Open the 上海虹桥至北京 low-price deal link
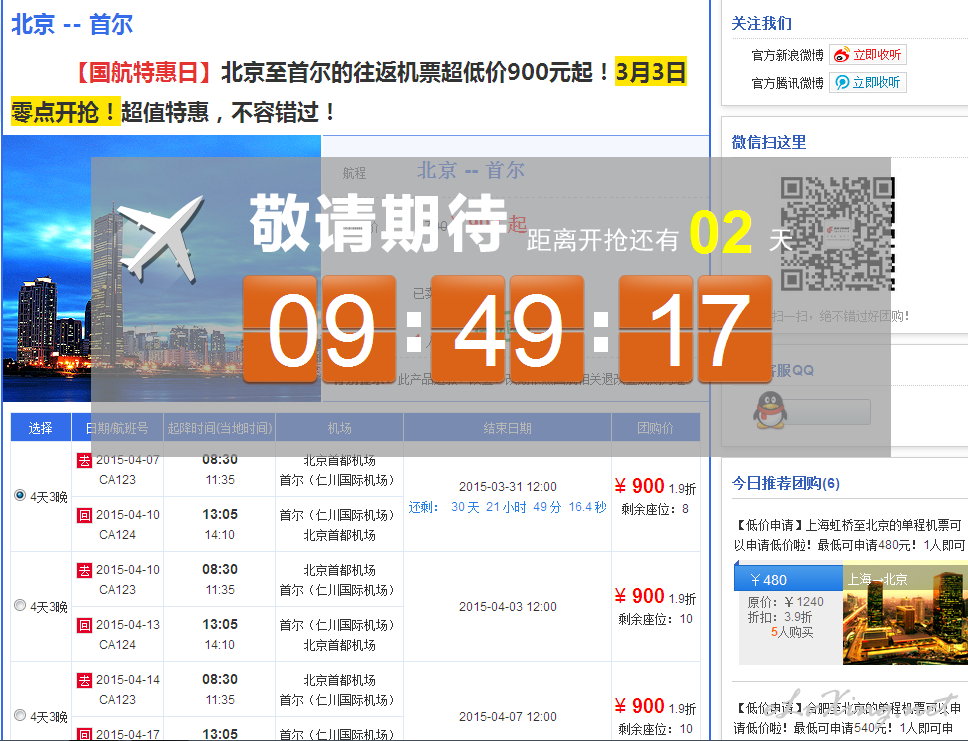 pyautogui.click(x=849, y=535)
